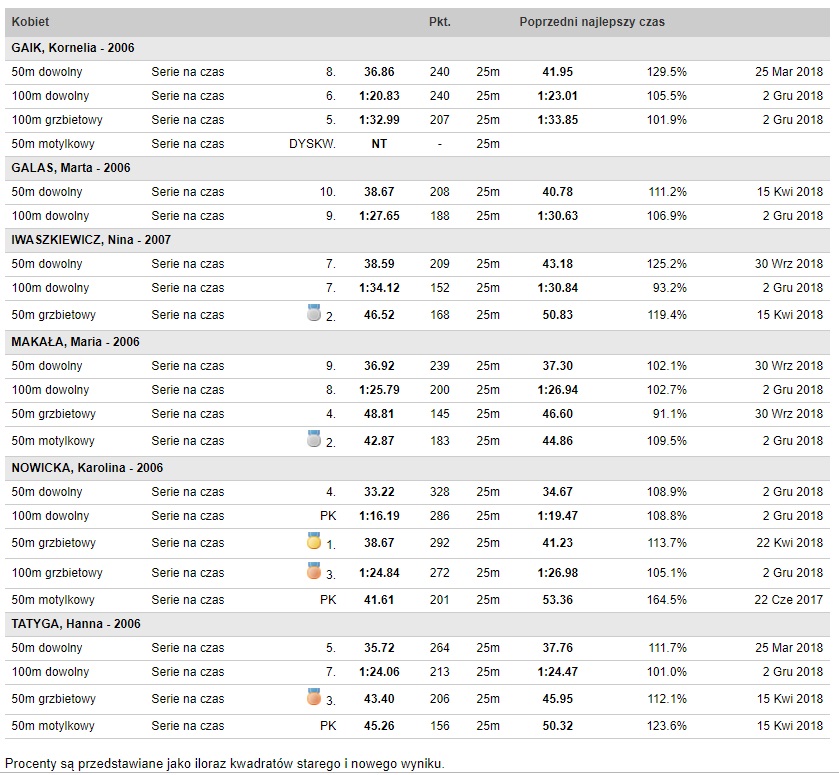Viewport: 839px width, 775px height.
Task: Click silver medal icon for Iwaszkiewicz 50m grzbietowy
Action: click(x=314, y=313)
